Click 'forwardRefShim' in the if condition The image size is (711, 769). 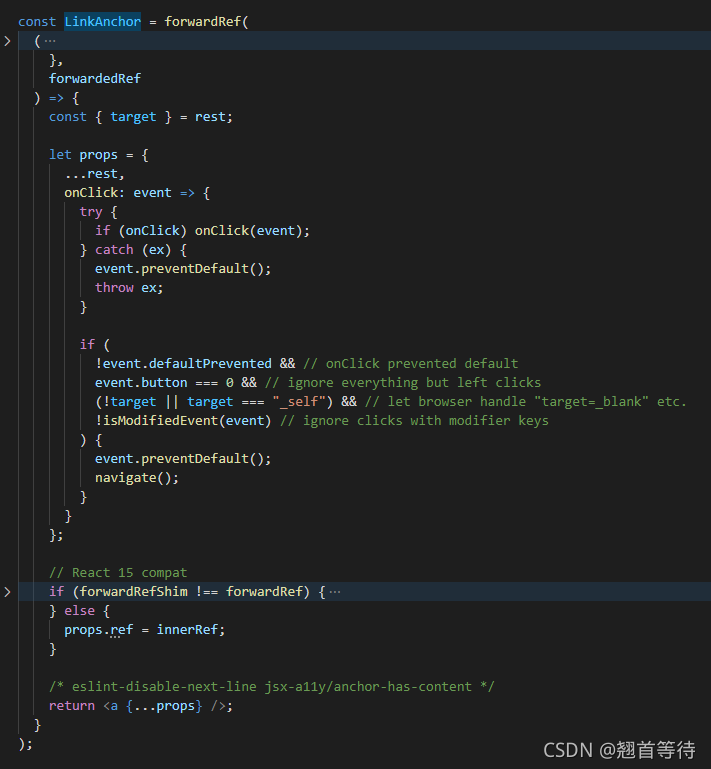tap(133, 592)
